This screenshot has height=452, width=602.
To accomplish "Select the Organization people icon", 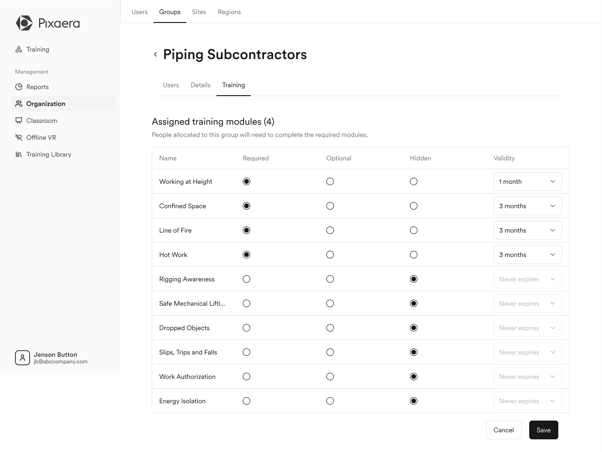I will pyautogui.click(x=19, y=104).
